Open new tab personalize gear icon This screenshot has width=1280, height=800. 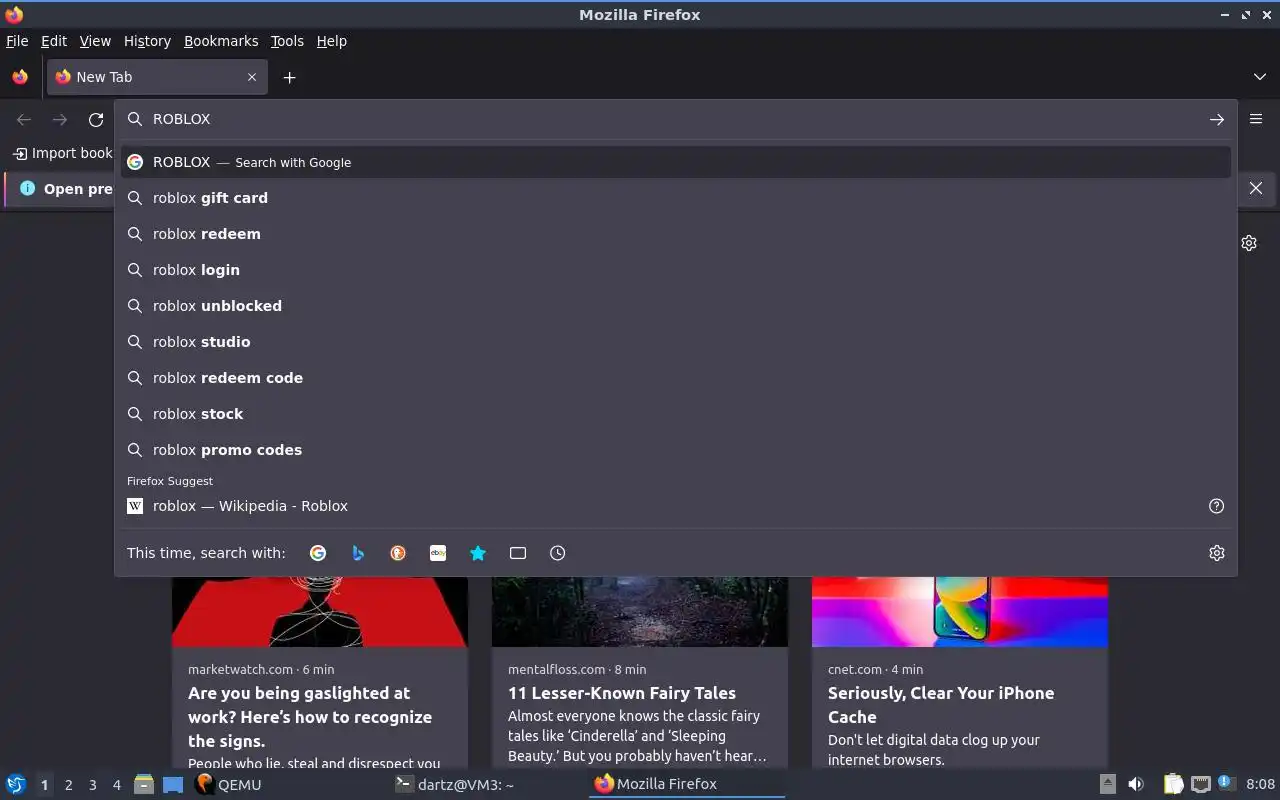[x=1249, y=243]
